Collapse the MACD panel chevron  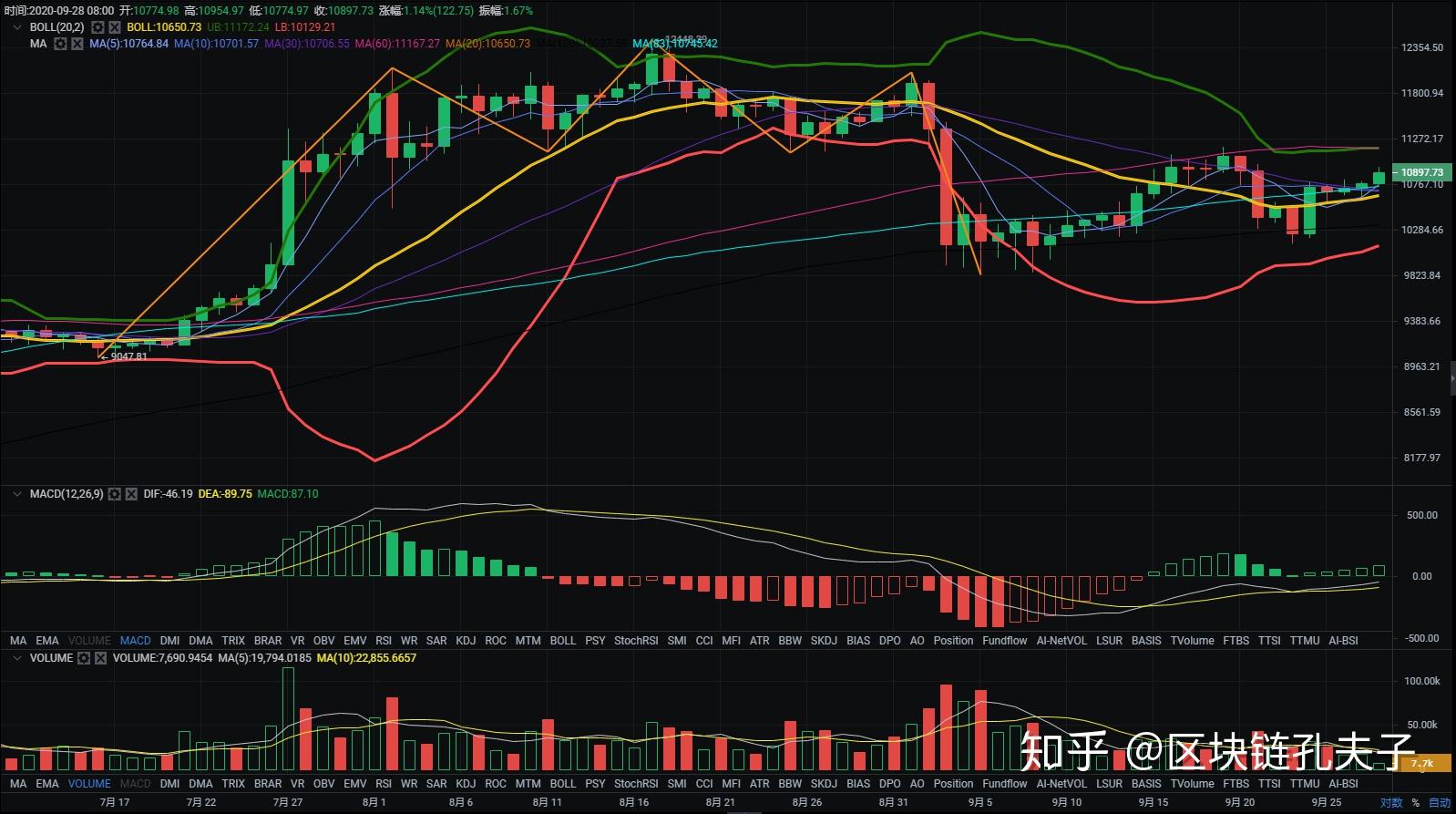(x=16, y=494)
